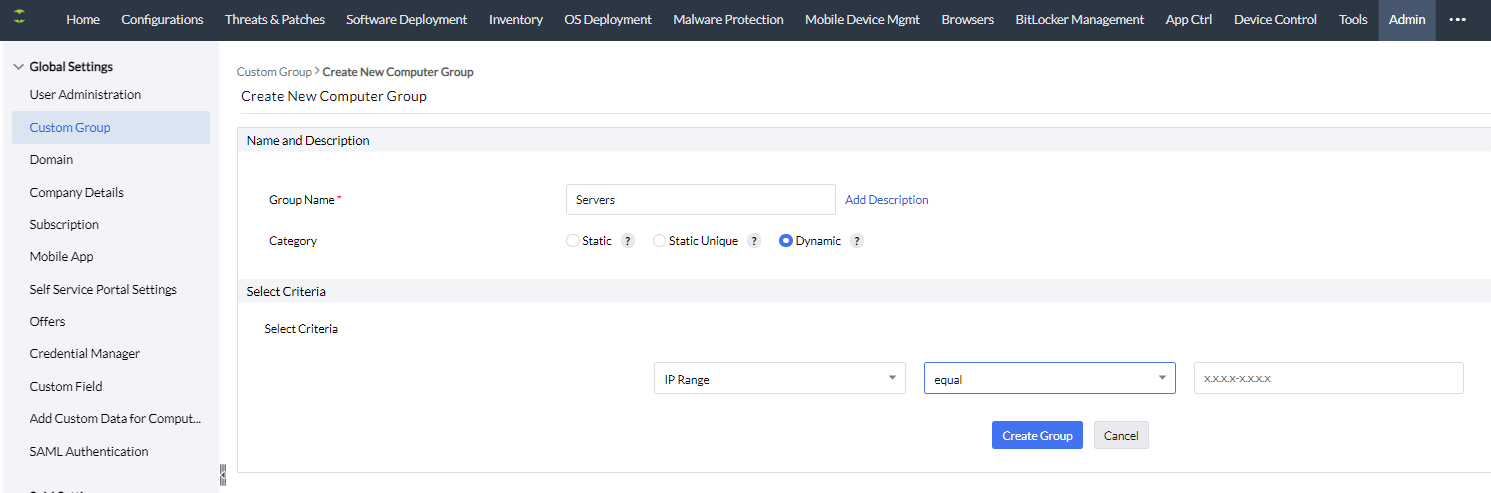Click the IP range value input field

coord(1328,379)
